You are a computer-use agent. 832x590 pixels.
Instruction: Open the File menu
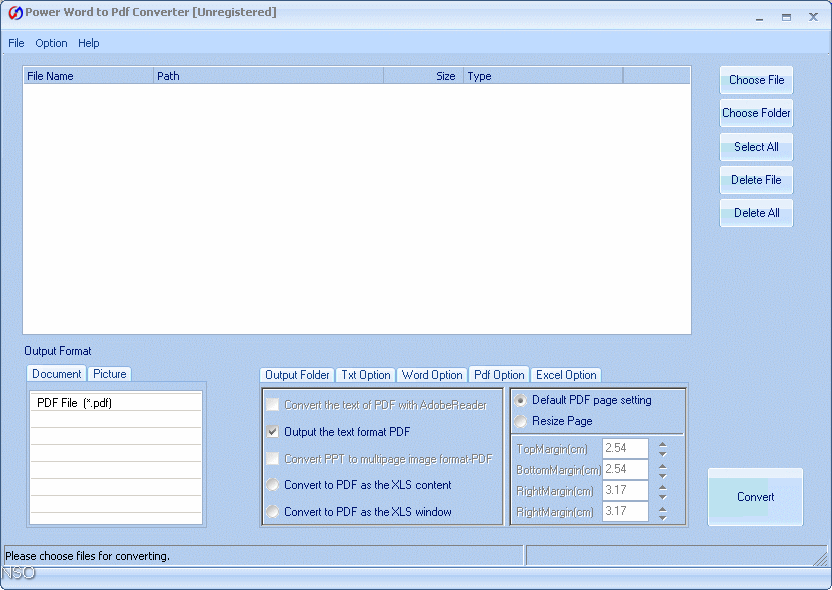point(16,43)
